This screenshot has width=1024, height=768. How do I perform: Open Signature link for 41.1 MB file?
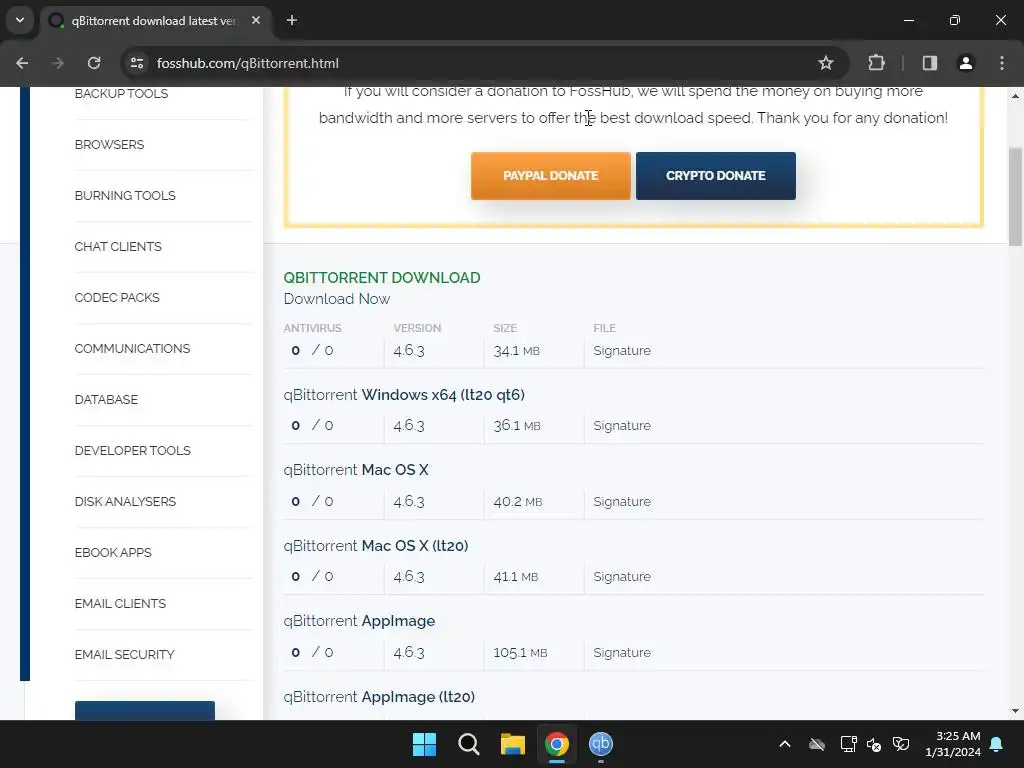pyautogui.click(x=622, y=577)
